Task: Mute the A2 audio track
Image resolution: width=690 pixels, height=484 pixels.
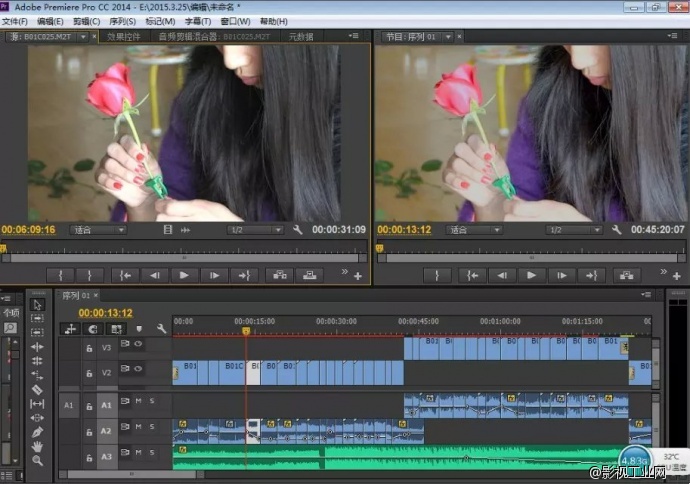Action: pyautogui.click(x=139, y=427)
